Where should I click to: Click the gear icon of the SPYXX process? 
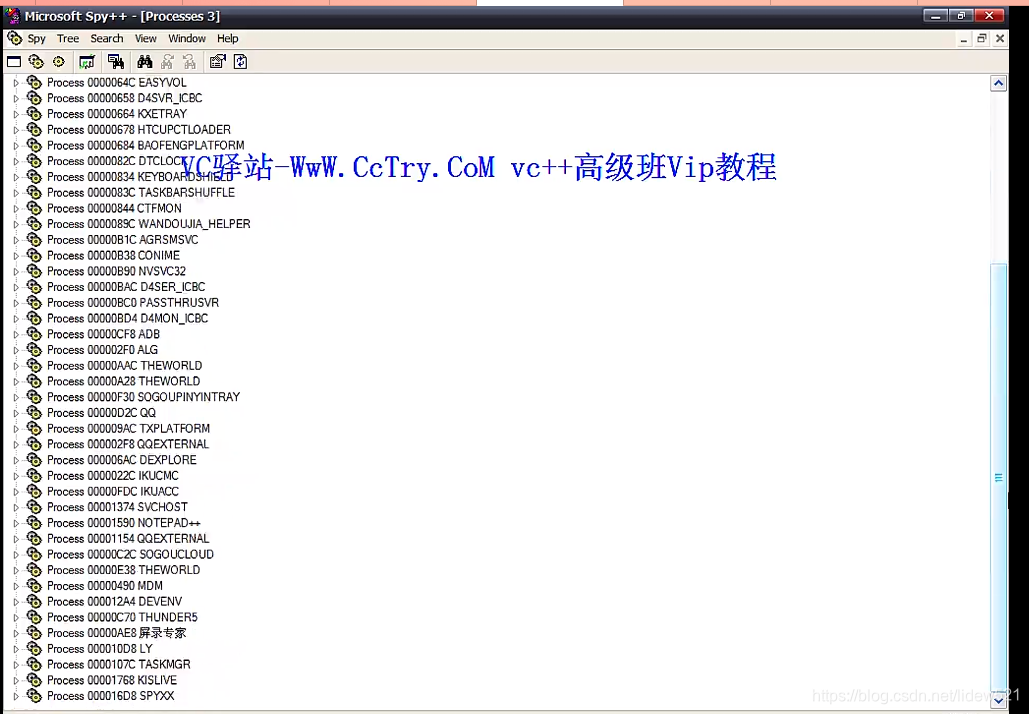[34, 696]
